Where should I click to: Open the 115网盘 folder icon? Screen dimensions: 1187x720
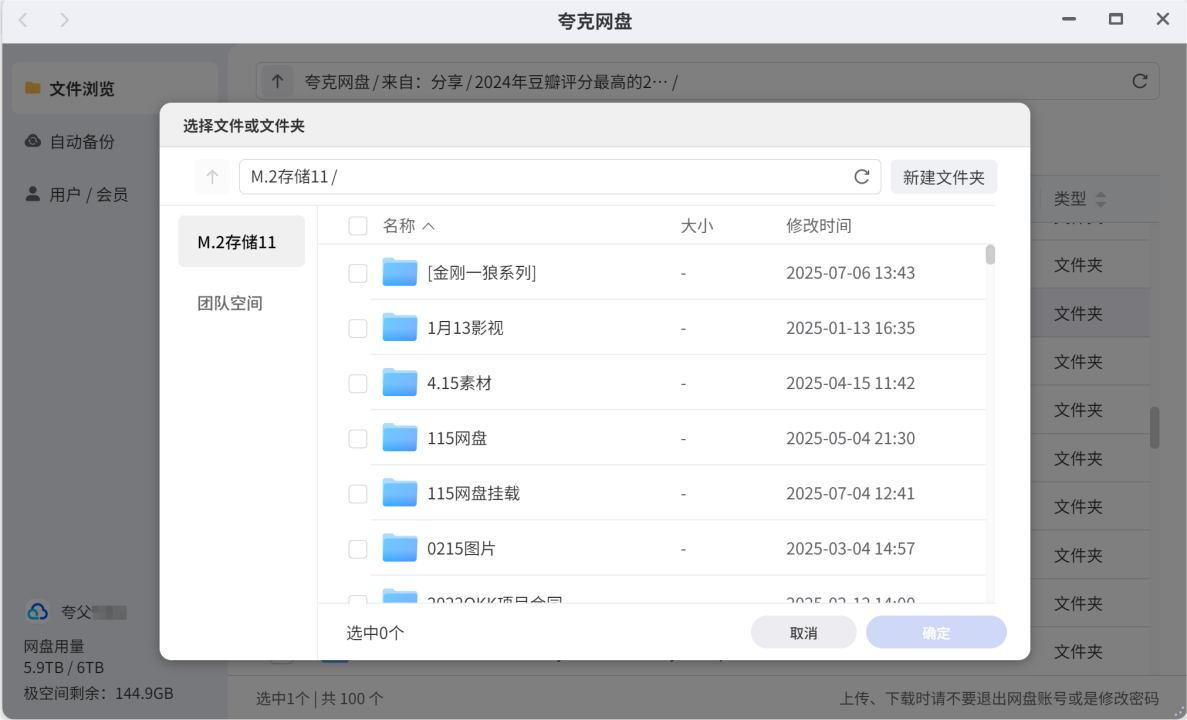click(400, 438)
